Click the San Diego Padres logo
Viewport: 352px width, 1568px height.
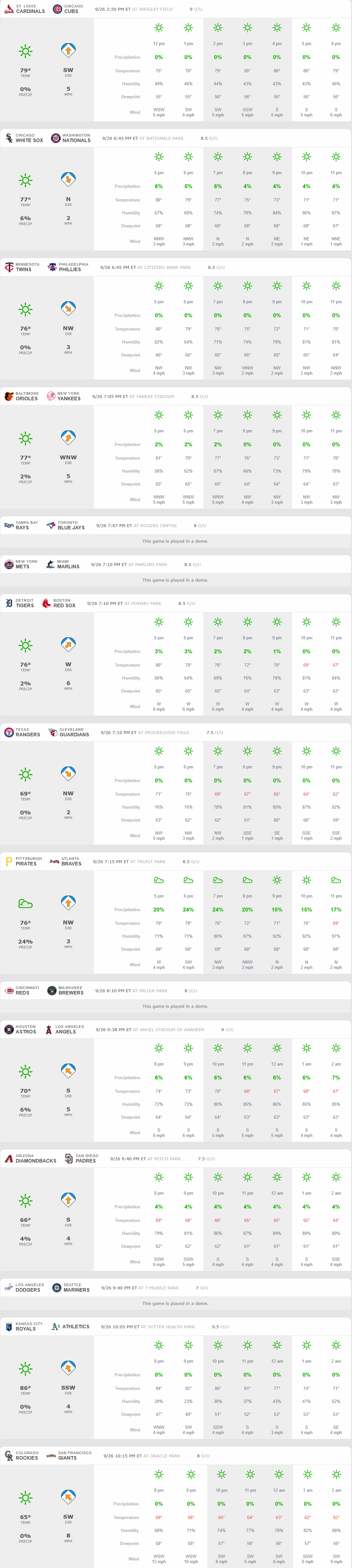69,1158
